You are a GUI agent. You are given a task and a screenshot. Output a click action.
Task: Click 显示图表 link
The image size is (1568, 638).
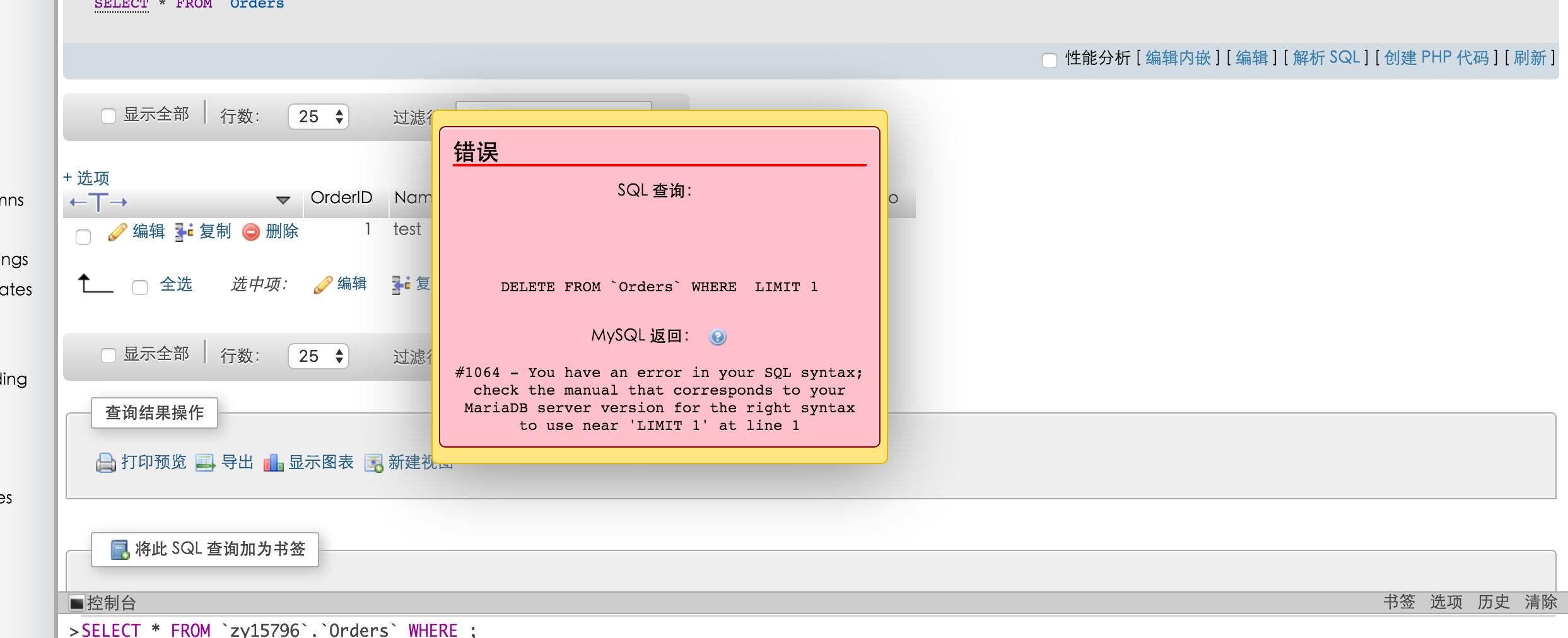point(321,462)
